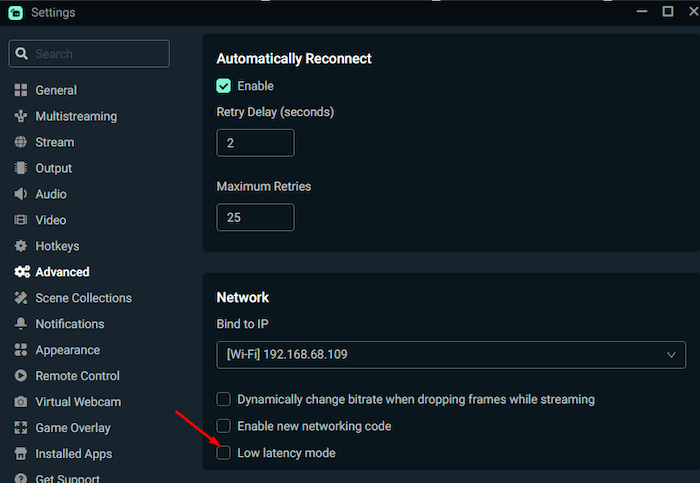Click the Maximum Retries input field
Viewport: 700px width, 483px height.
(255, 217)
